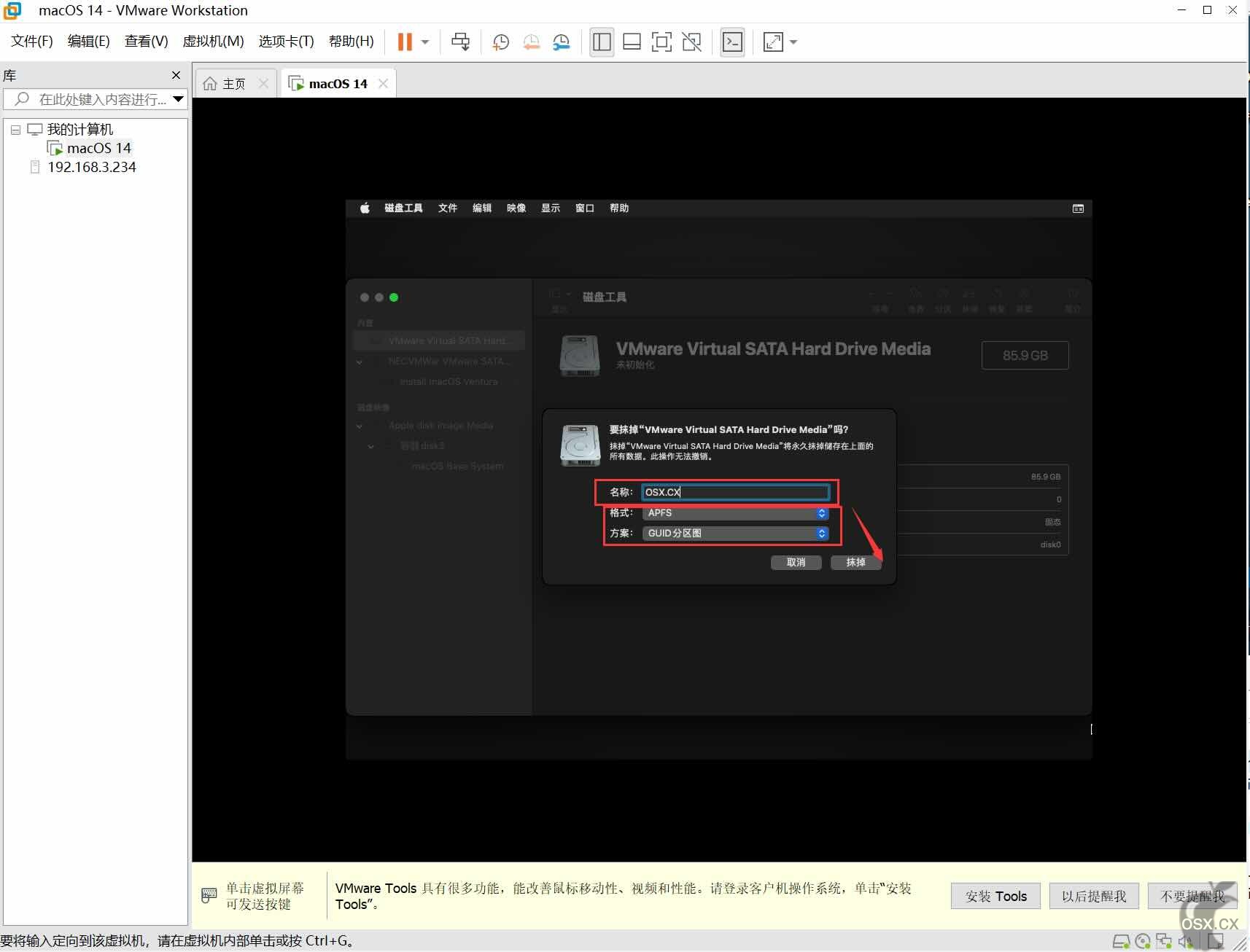The image size is (1250, 952).
Task: Click the input source menu bar icon
Action: 1078,208
